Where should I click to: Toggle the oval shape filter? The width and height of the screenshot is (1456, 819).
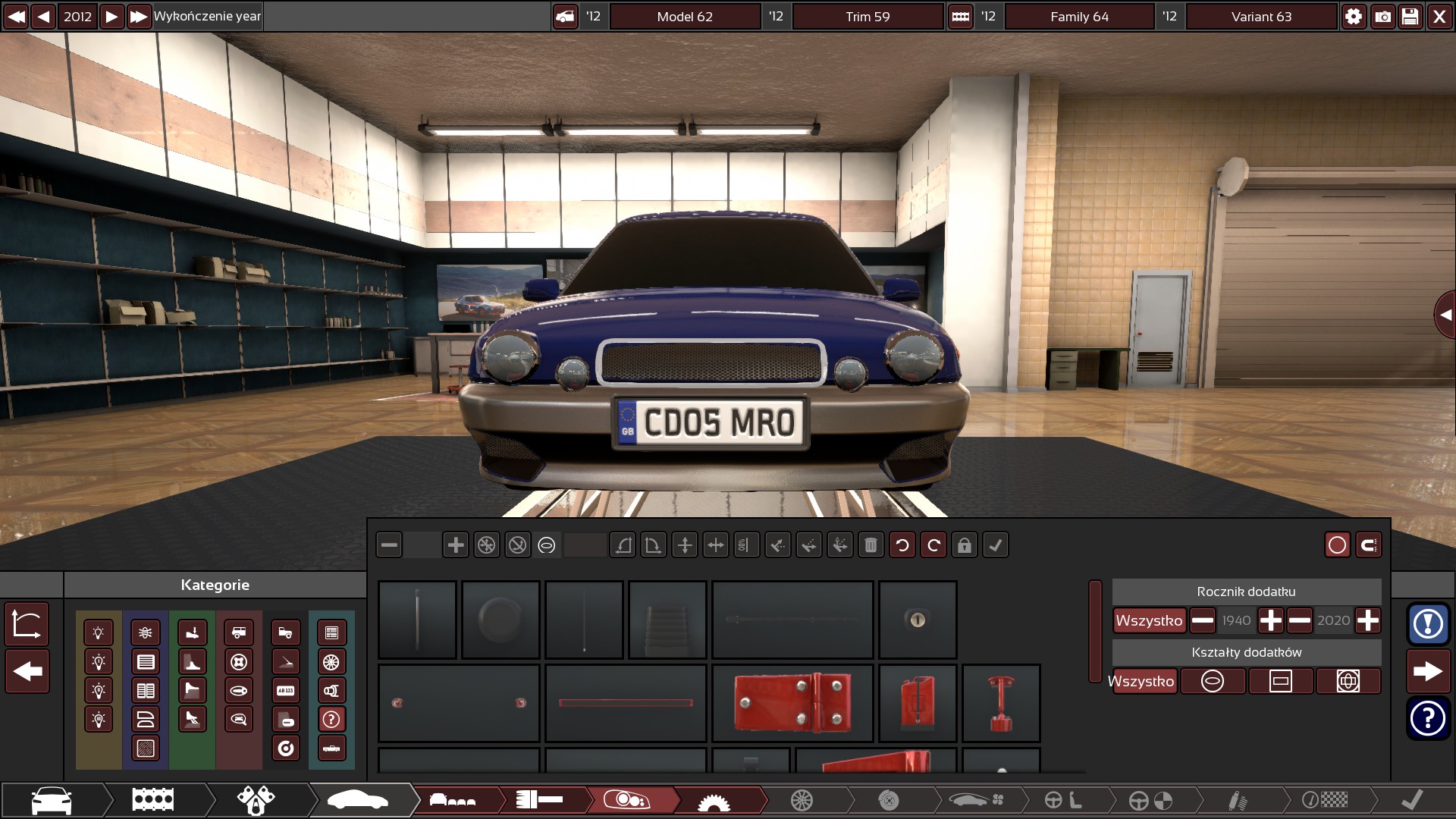pyautogui.click(x=1213, y=681)
